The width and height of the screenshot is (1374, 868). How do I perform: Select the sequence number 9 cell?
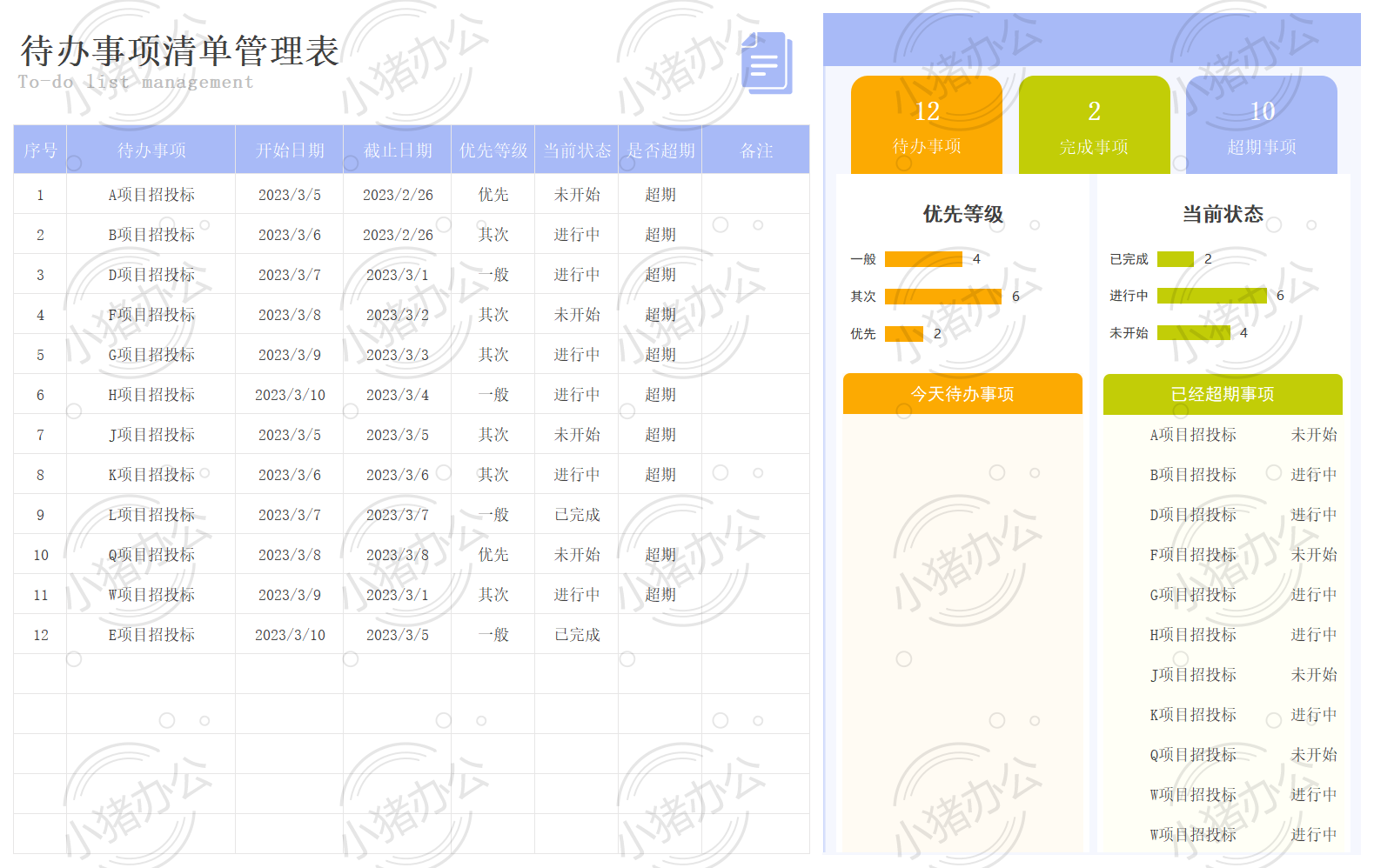40,515
